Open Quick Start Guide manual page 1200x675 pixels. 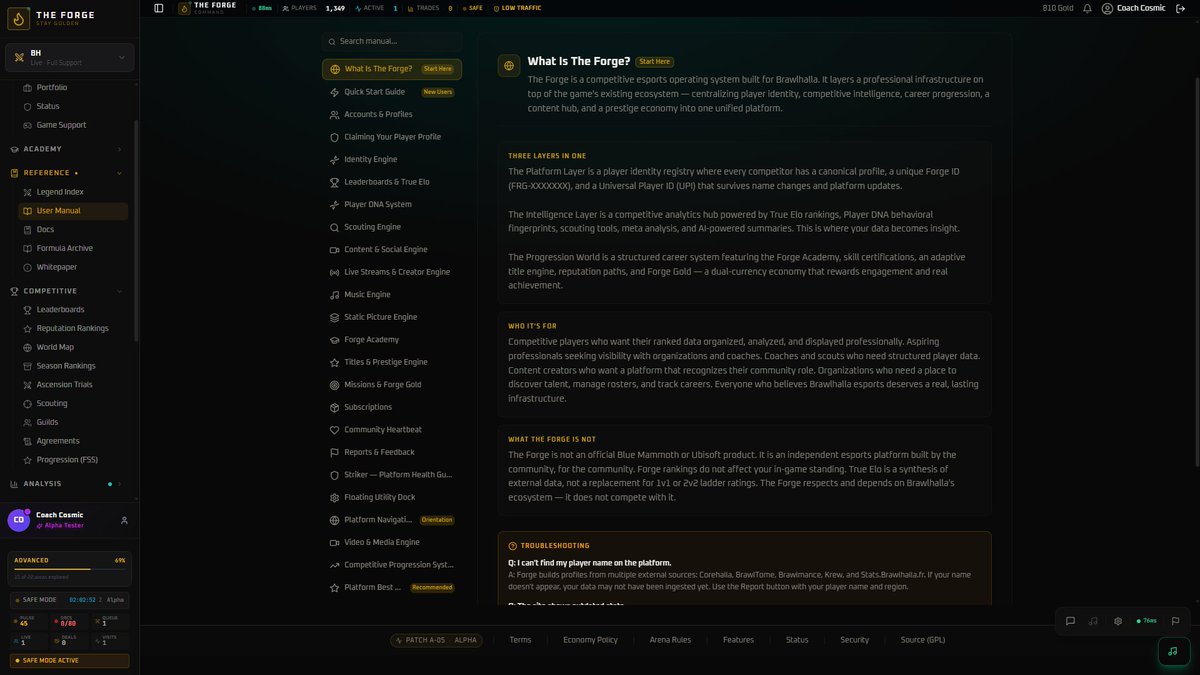click(x=392, y=92)
